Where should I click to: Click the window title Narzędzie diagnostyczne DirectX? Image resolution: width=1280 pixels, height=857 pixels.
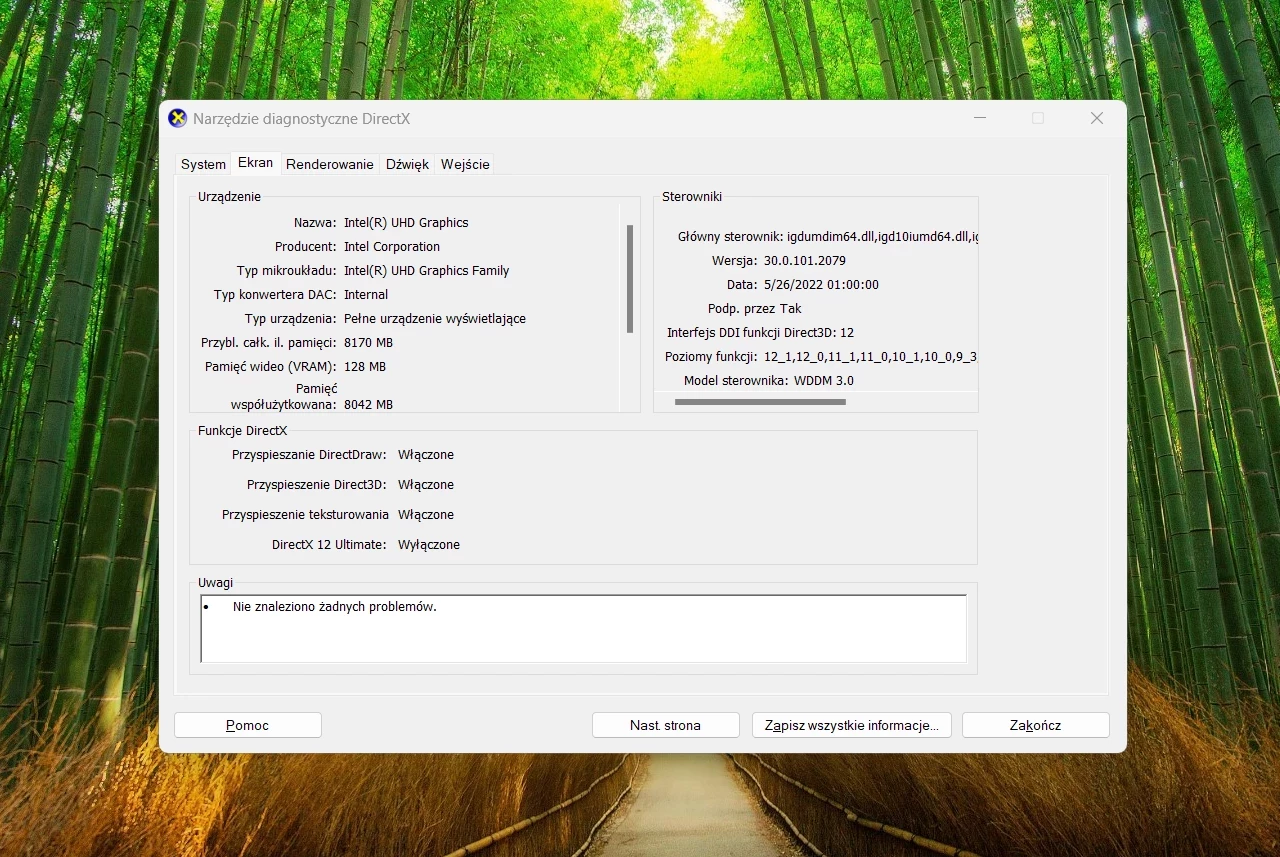coord(302,119)
